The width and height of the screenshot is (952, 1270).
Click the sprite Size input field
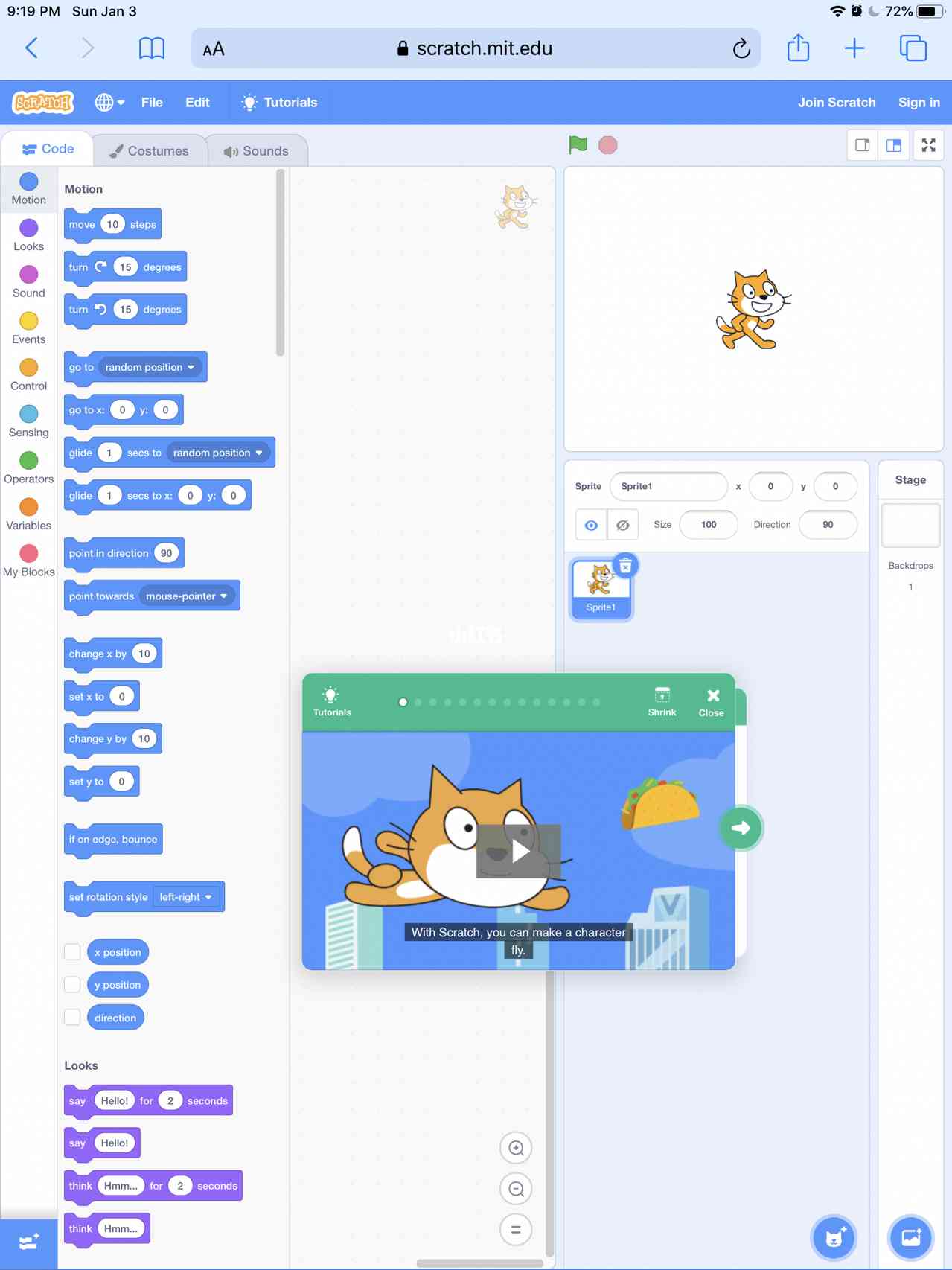coord(709,525)
